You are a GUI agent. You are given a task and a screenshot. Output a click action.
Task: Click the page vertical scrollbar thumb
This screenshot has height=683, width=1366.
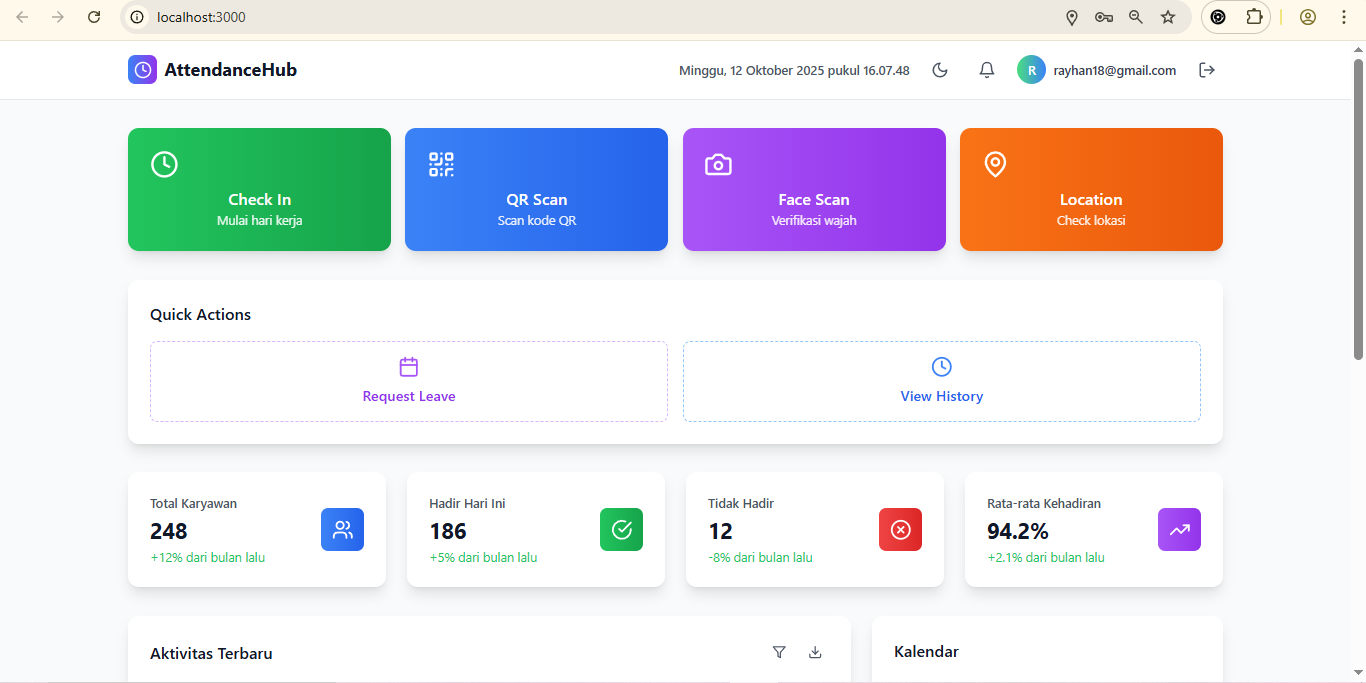[1358, 210]
